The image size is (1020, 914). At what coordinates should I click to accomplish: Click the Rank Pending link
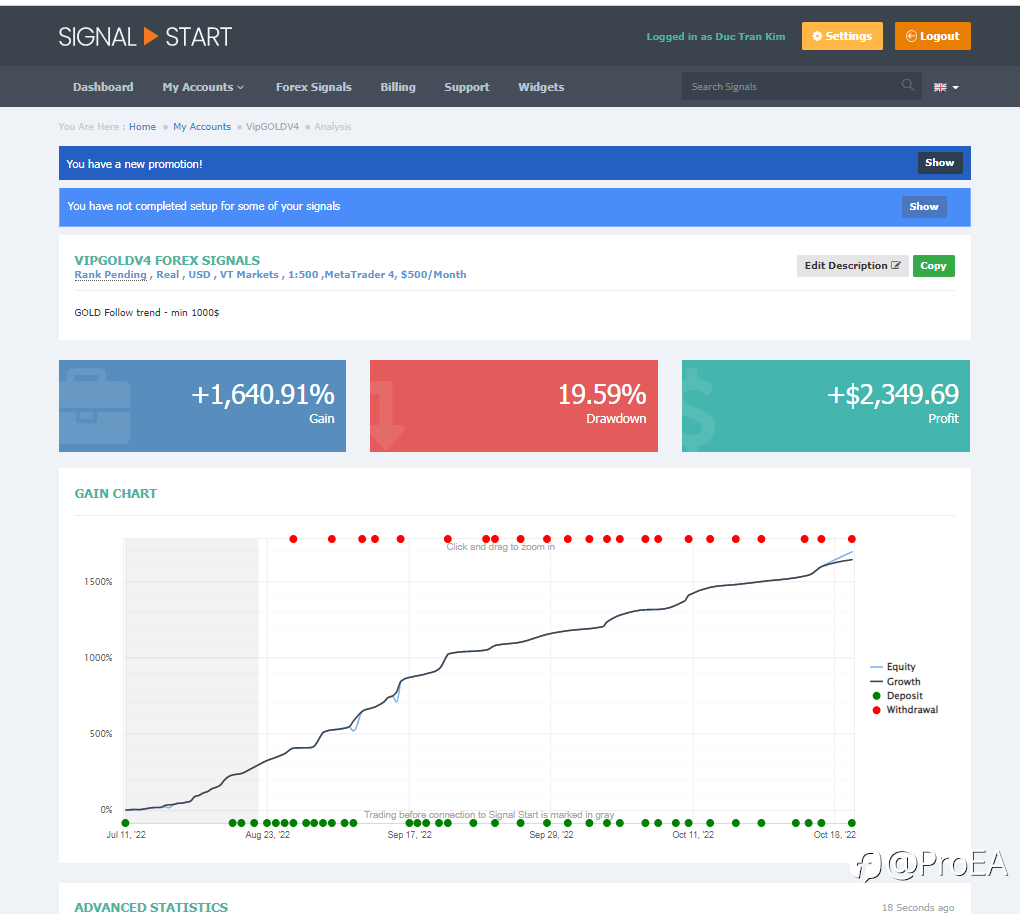[x=111, y=275]
